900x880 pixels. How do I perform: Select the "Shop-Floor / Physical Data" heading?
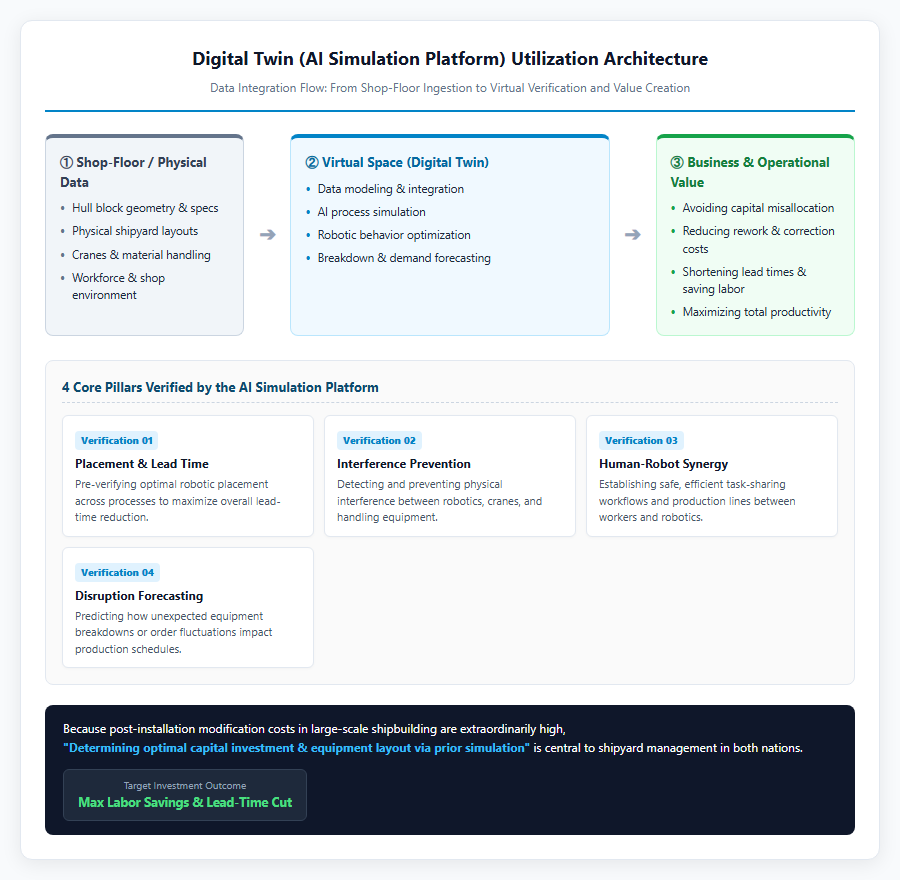coord(133,172)
